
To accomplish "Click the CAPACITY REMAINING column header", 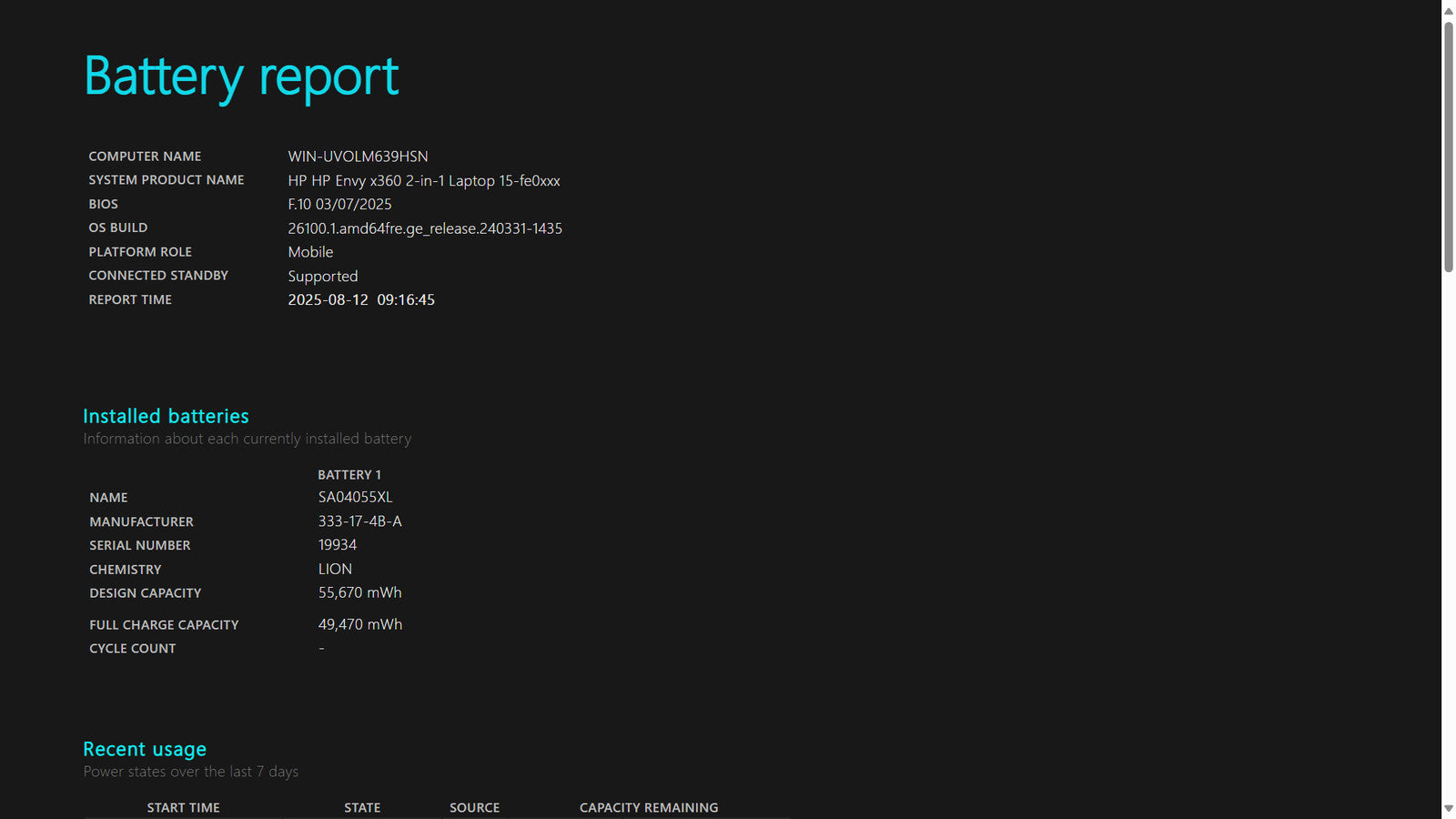I will click(649, 807).
